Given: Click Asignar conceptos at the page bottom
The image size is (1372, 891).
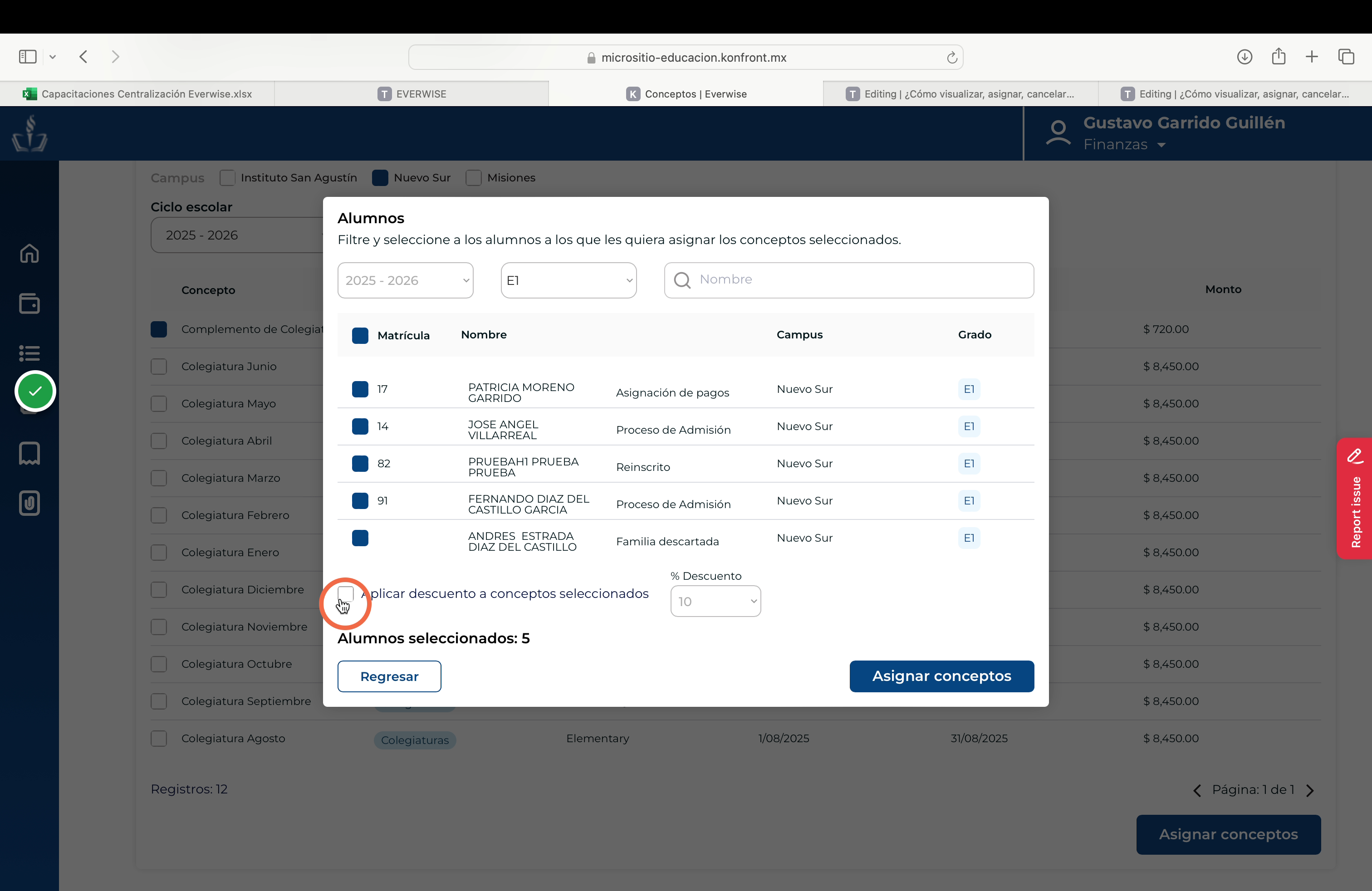Looking at the screenshot, I should [1229, 834].
